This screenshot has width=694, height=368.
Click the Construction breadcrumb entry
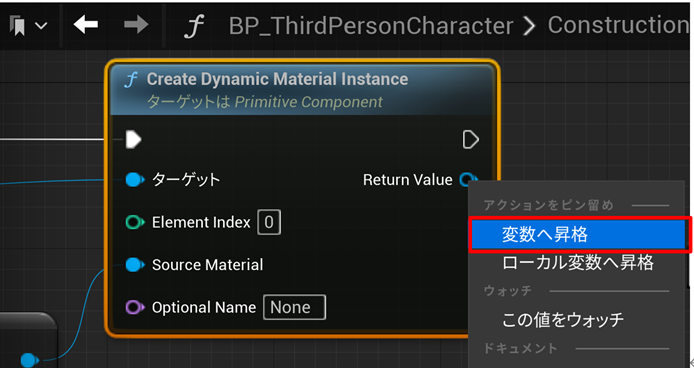pos(618,25)
